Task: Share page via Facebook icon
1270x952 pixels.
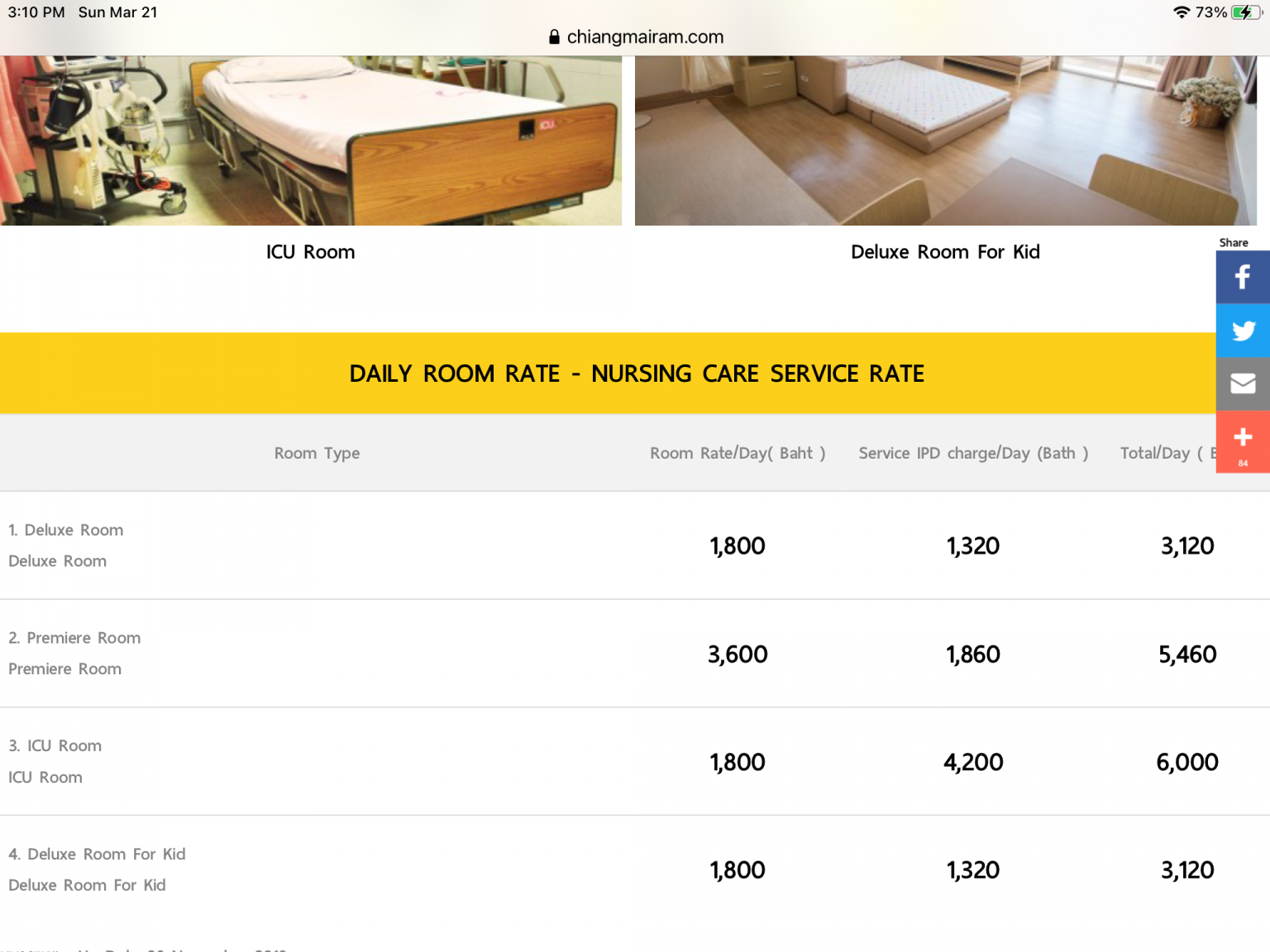Action: tap(1242, 277)
